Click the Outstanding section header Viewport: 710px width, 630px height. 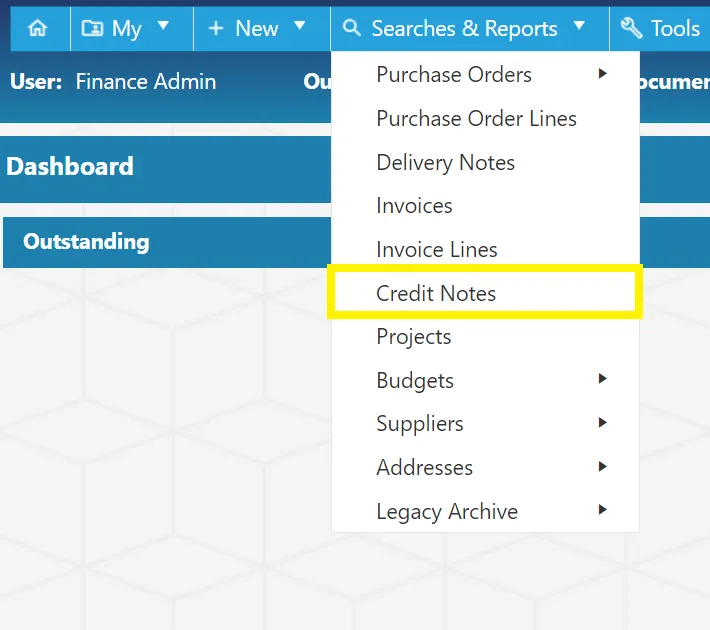point(86,241)
